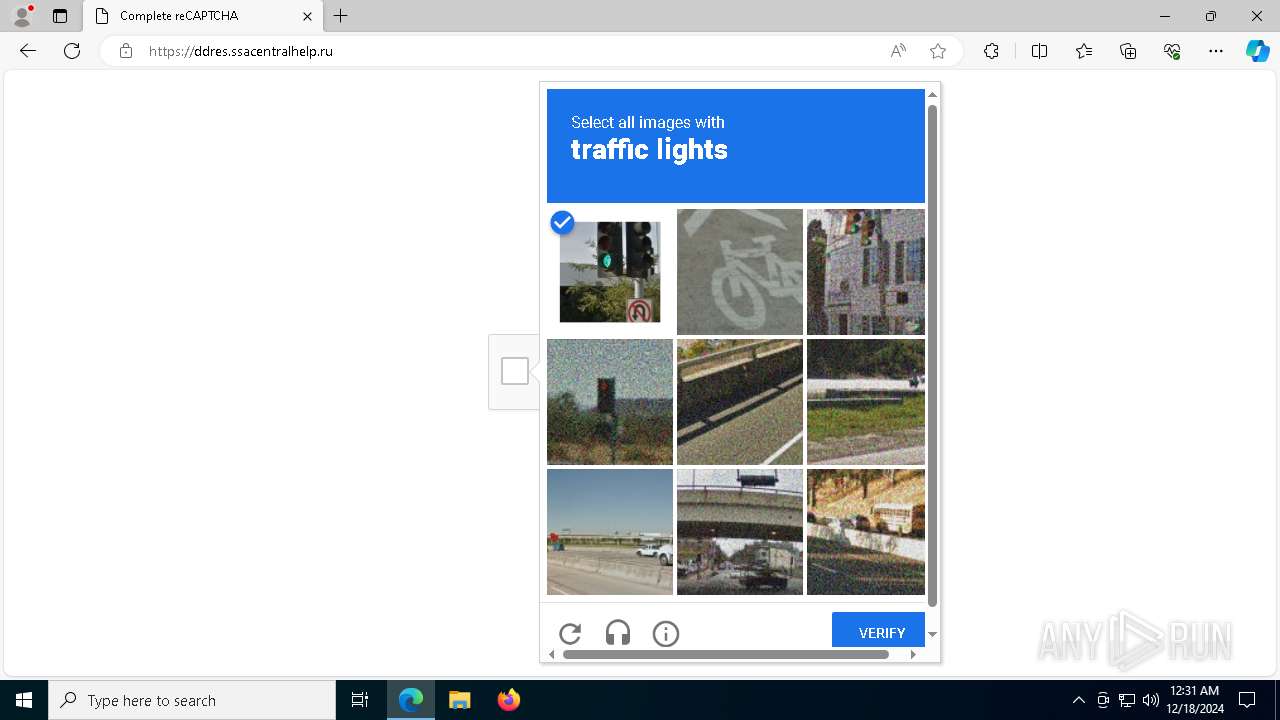
Task: Click the address bar URL
Action: [x=241, y=51]
